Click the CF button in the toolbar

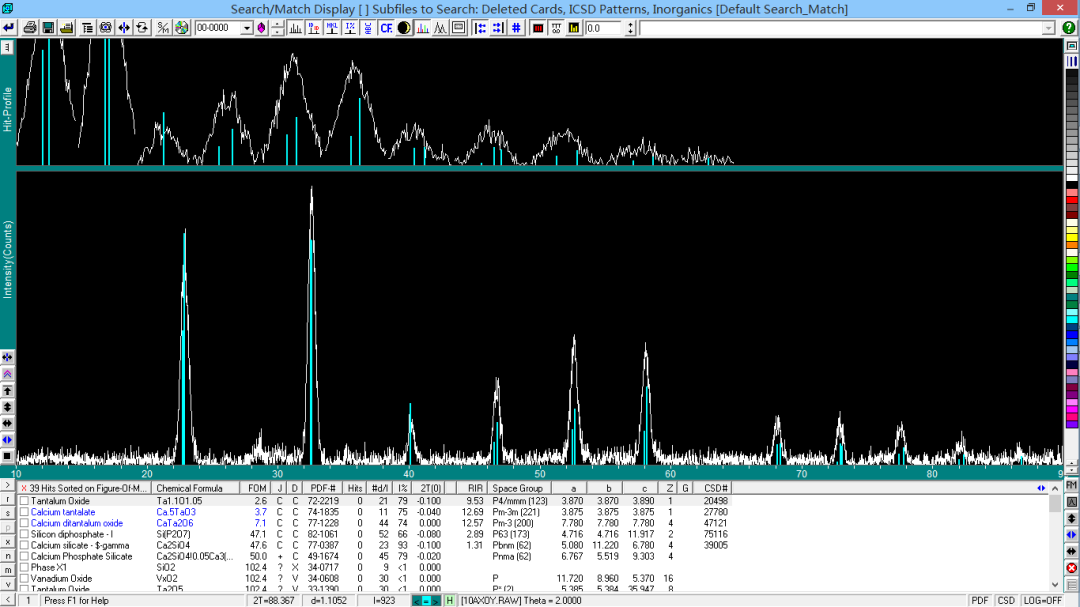[386, 28]
